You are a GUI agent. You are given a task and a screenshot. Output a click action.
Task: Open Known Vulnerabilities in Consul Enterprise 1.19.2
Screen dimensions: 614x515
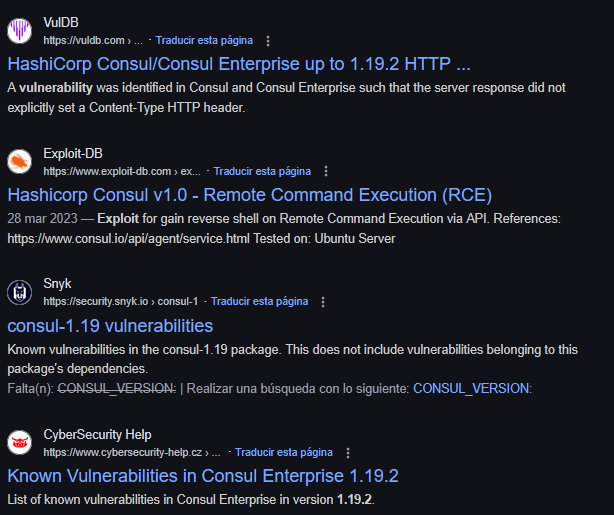coord(203,476)
